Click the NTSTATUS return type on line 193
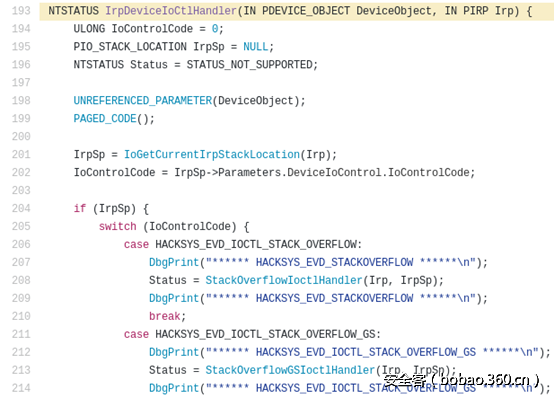This screenshot has height=398, width=554. point(73,11)
